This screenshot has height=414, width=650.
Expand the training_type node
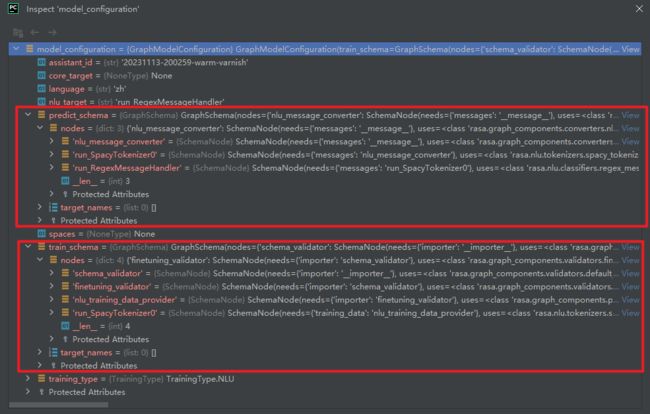[26, 379]
